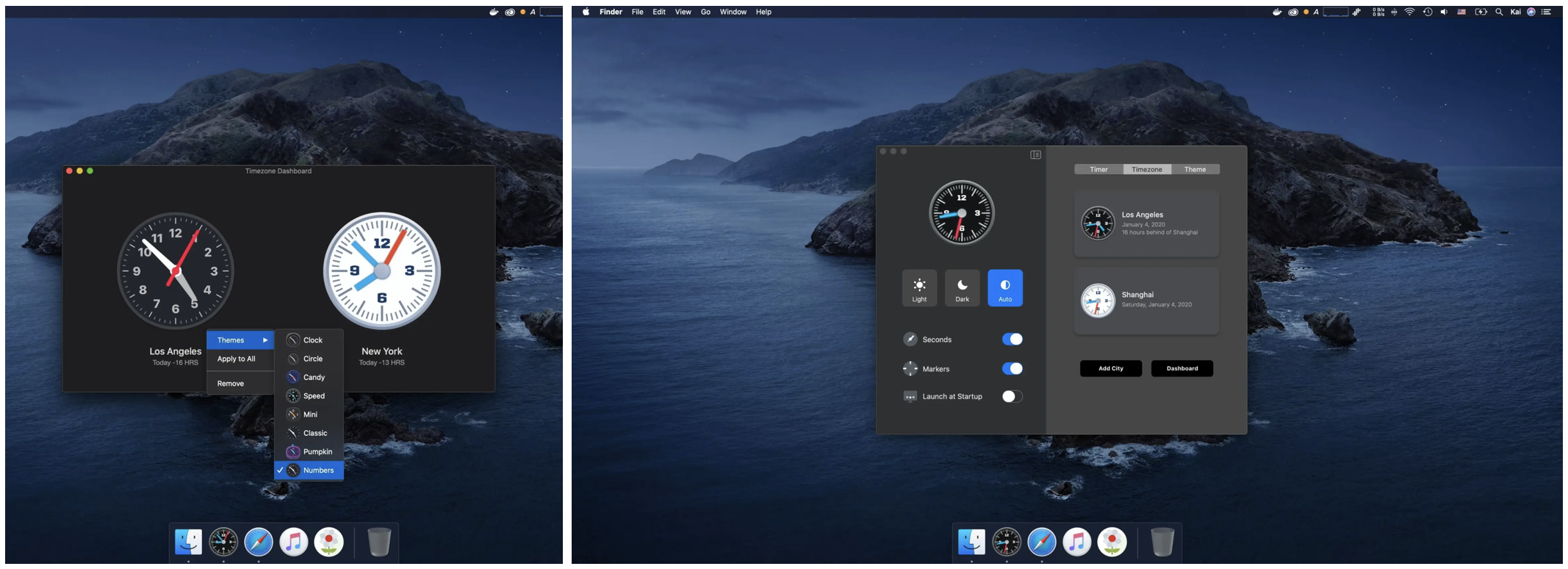The width and height of the screenshot is (1568, 569).
Task: Enable the Launch at Startup switch
Action: pos(1012,396)
